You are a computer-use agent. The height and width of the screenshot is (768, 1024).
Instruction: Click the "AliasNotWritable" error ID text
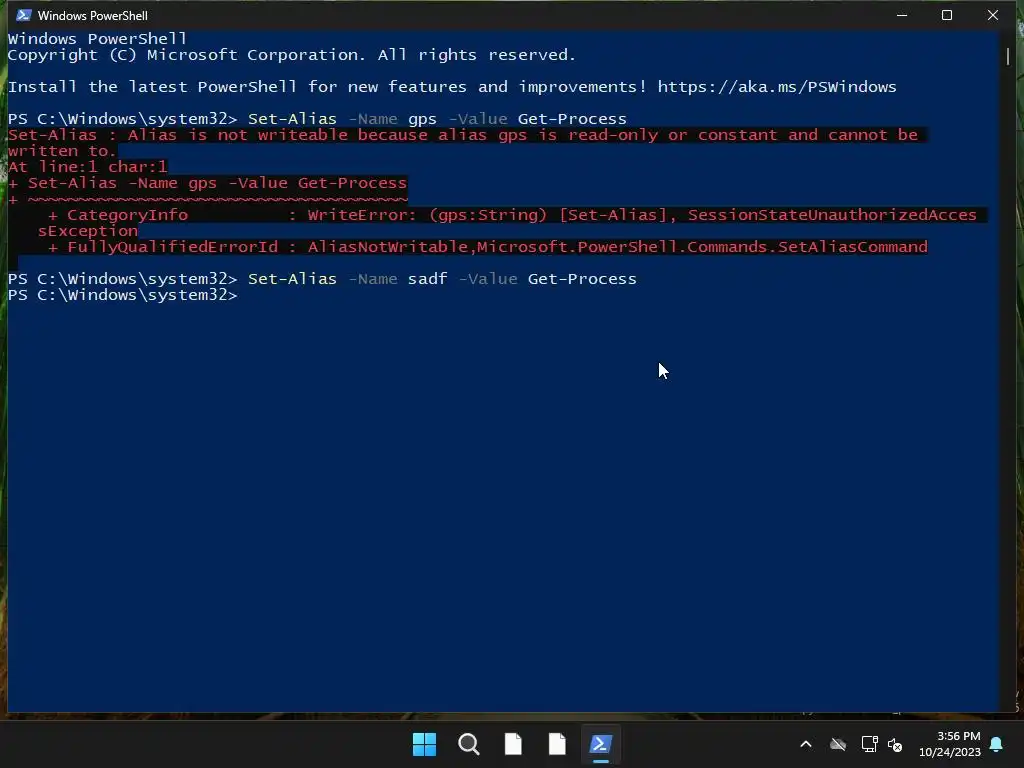[388, 247]
